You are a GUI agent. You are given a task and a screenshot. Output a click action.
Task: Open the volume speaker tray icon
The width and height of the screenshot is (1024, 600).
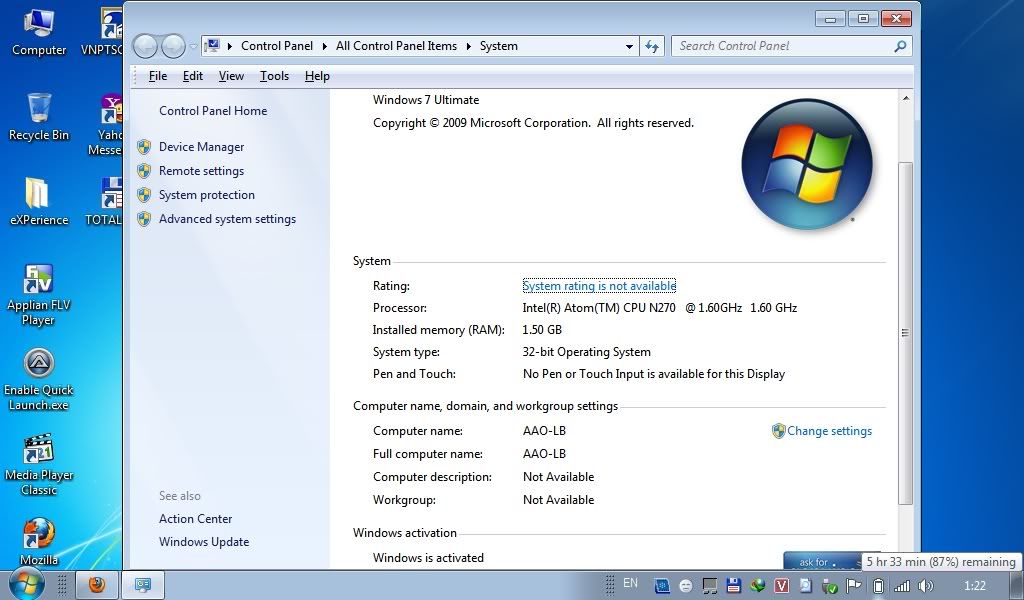pos(926,586)
